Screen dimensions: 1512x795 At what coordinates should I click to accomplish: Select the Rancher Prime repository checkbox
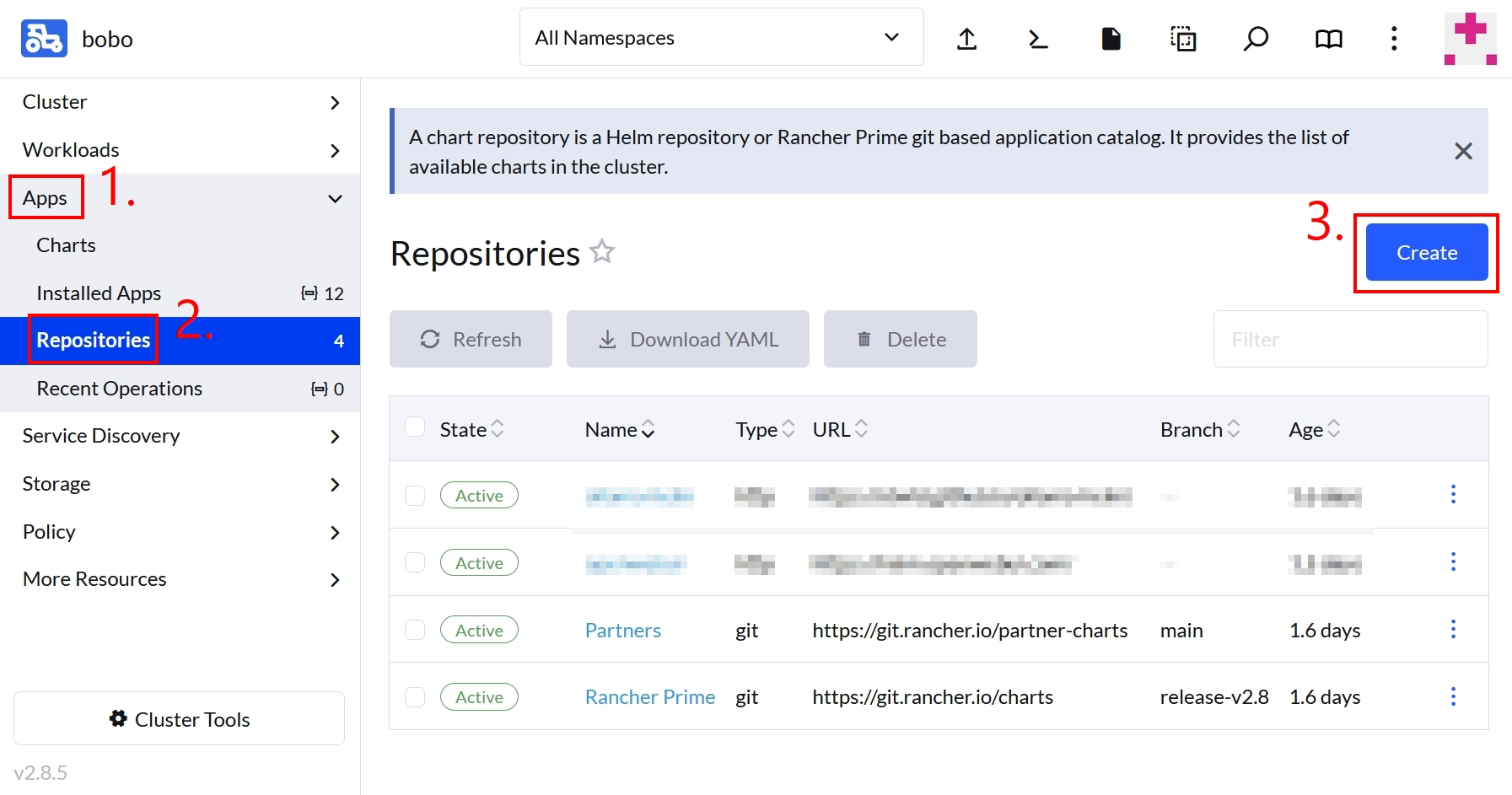415,697
